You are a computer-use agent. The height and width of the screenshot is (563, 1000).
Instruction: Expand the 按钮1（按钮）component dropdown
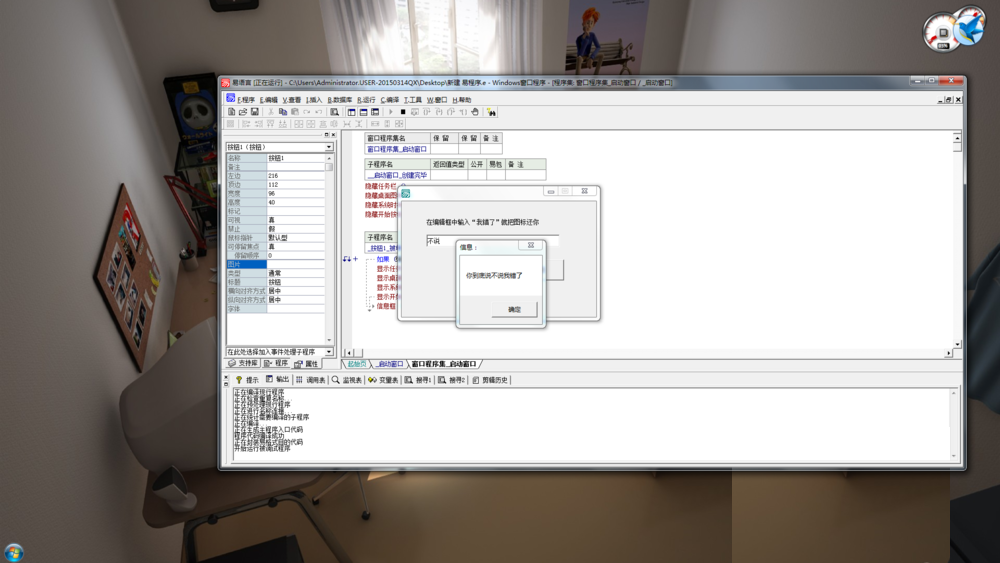click(x=329, y=147)
